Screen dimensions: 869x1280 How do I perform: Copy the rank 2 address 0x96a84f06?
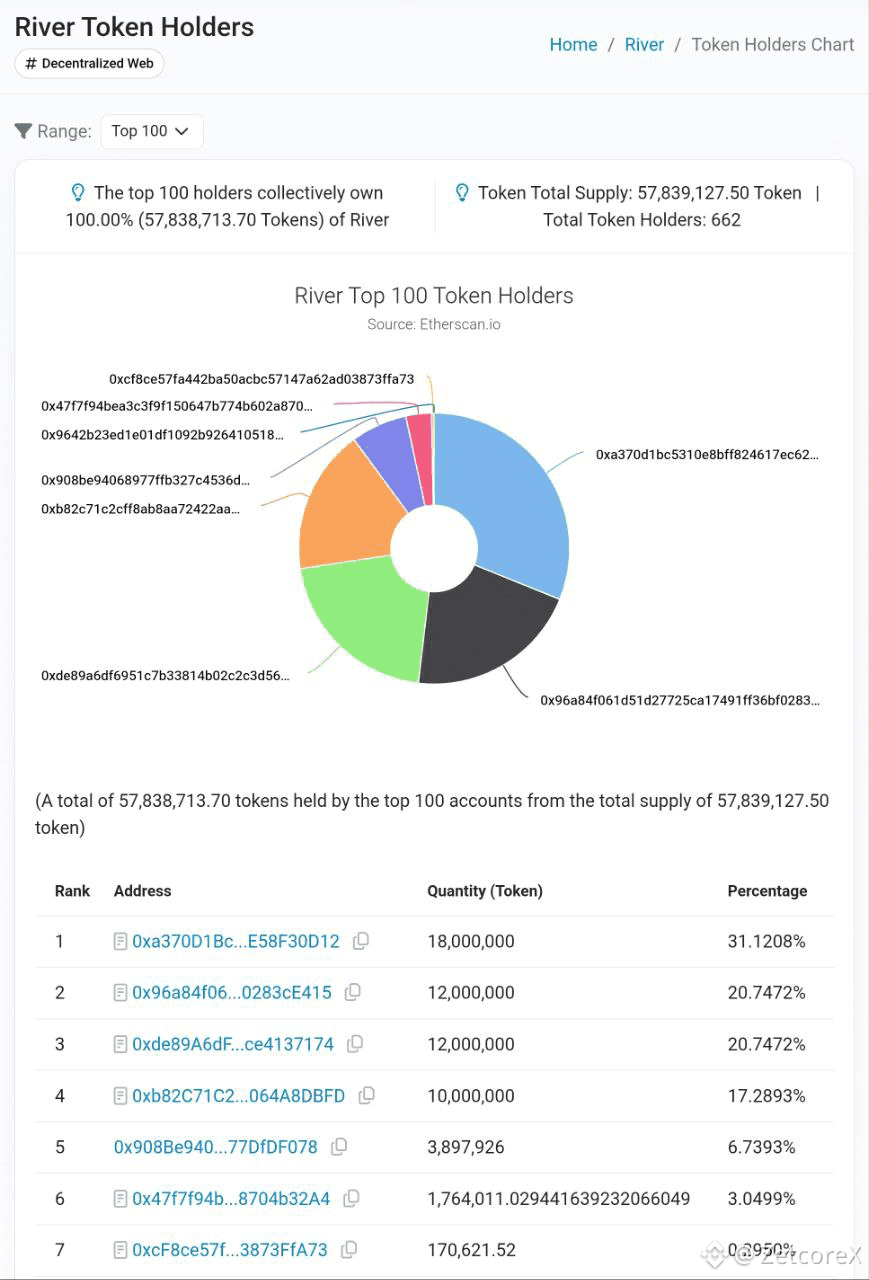tap(353, 993)
